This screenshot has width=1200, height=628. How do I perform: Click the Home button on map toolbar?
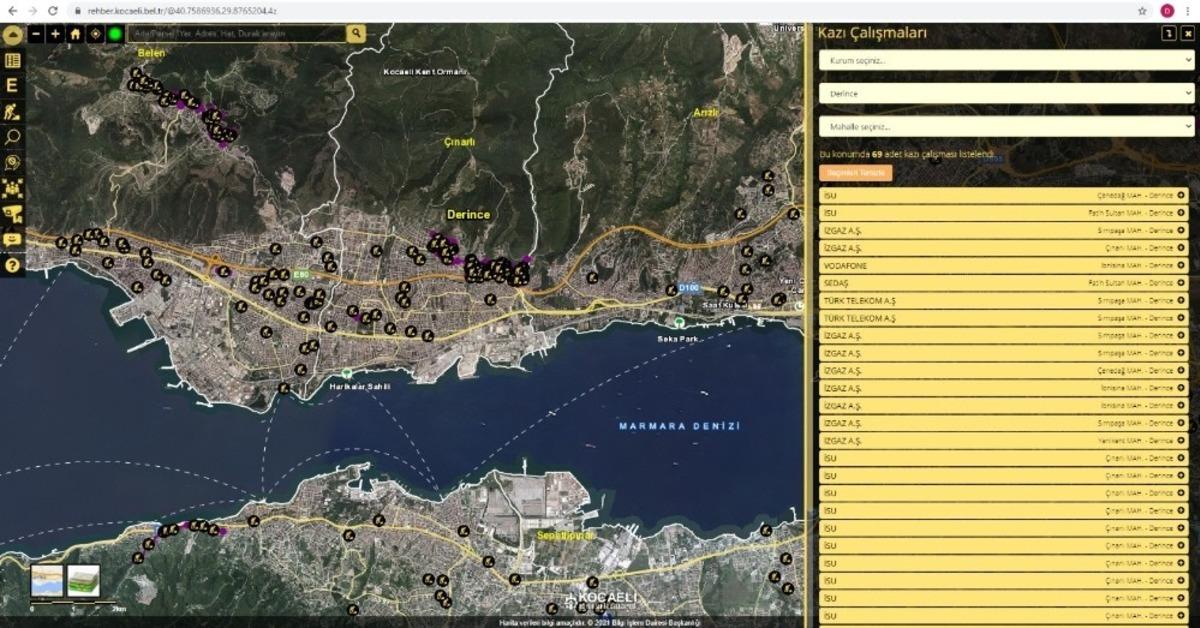click(x=73, y=33)
